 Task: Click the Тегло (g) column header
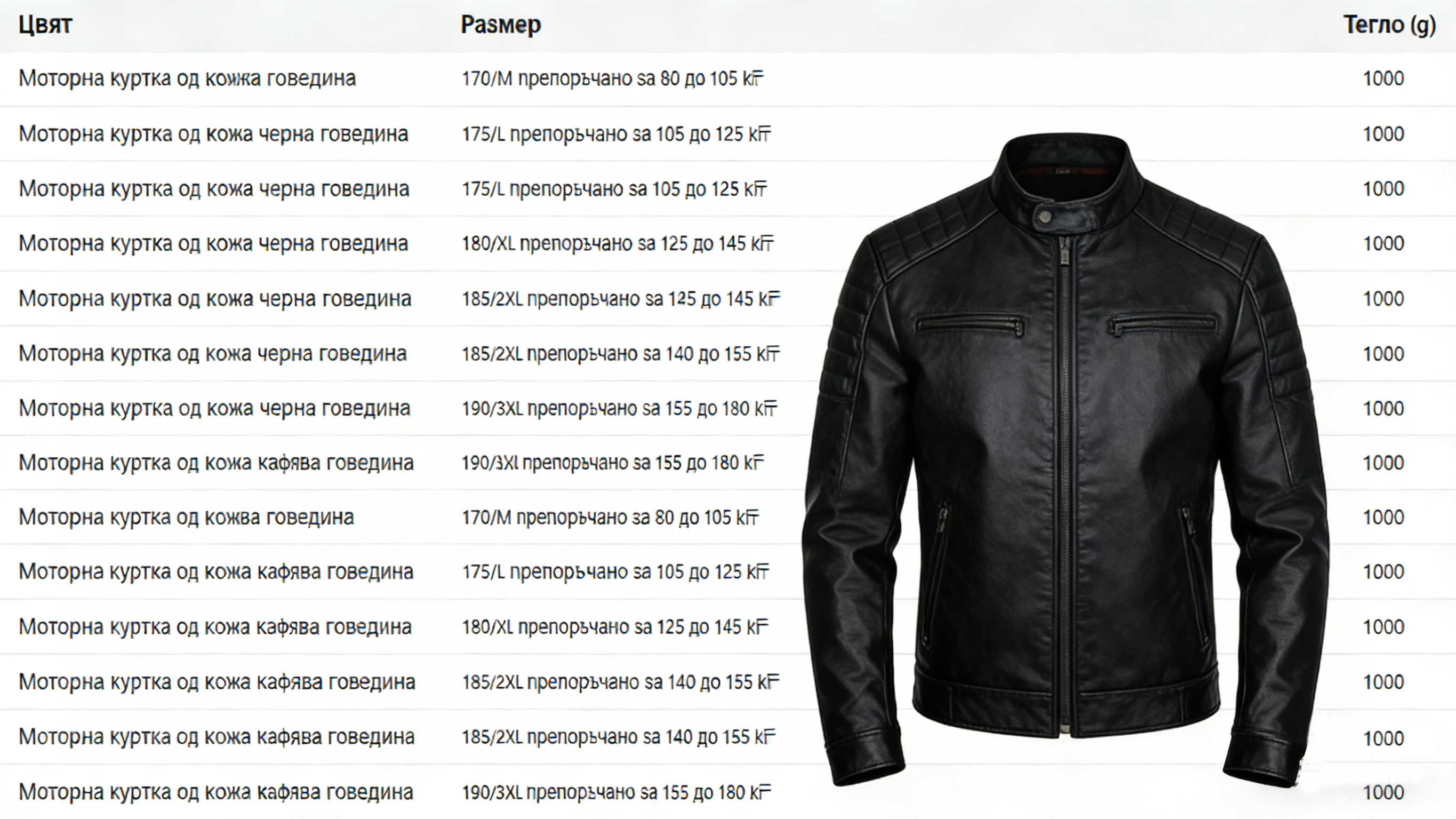pyautogui.click(x=1389, y=25)
